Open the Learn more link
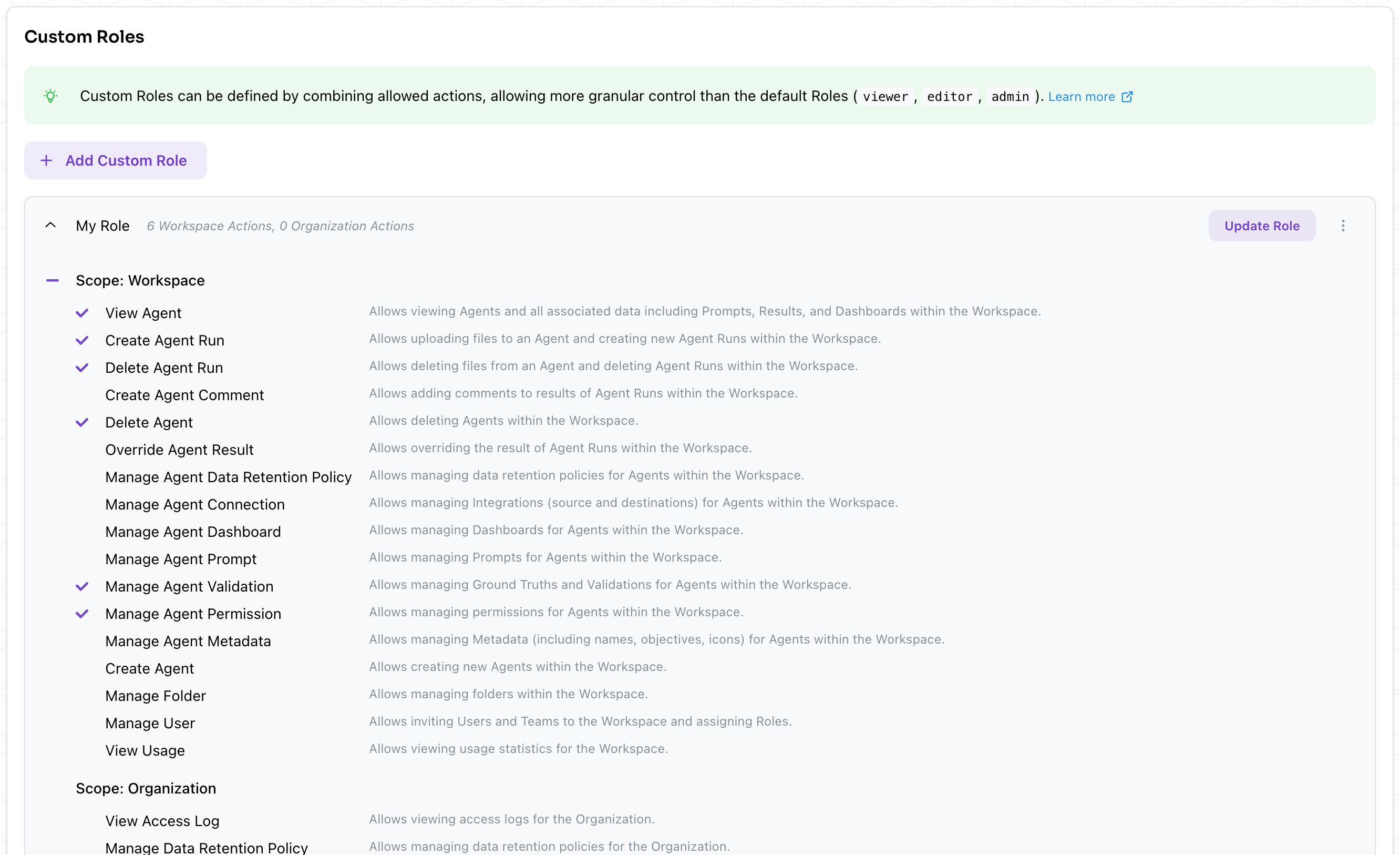This screenshot has width=1400, height=855. point(1081,97)
